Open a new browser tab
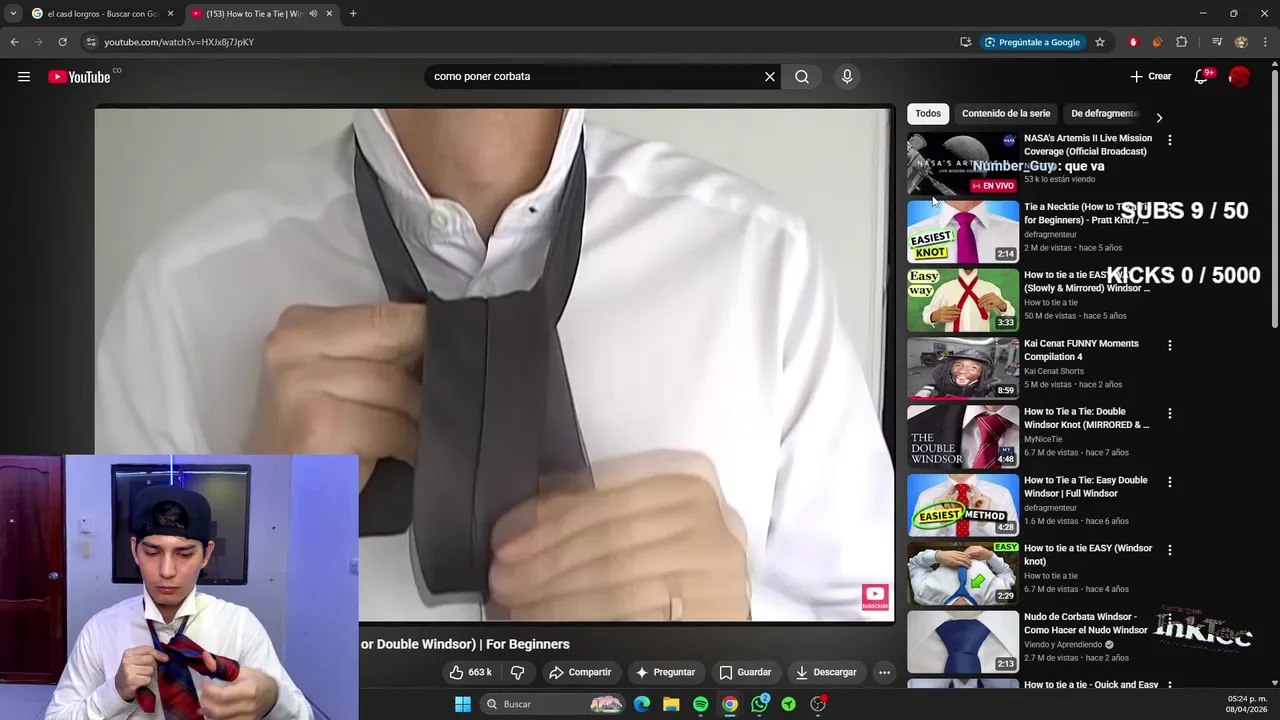This screenshot has width=1280, height=720. 353,14
